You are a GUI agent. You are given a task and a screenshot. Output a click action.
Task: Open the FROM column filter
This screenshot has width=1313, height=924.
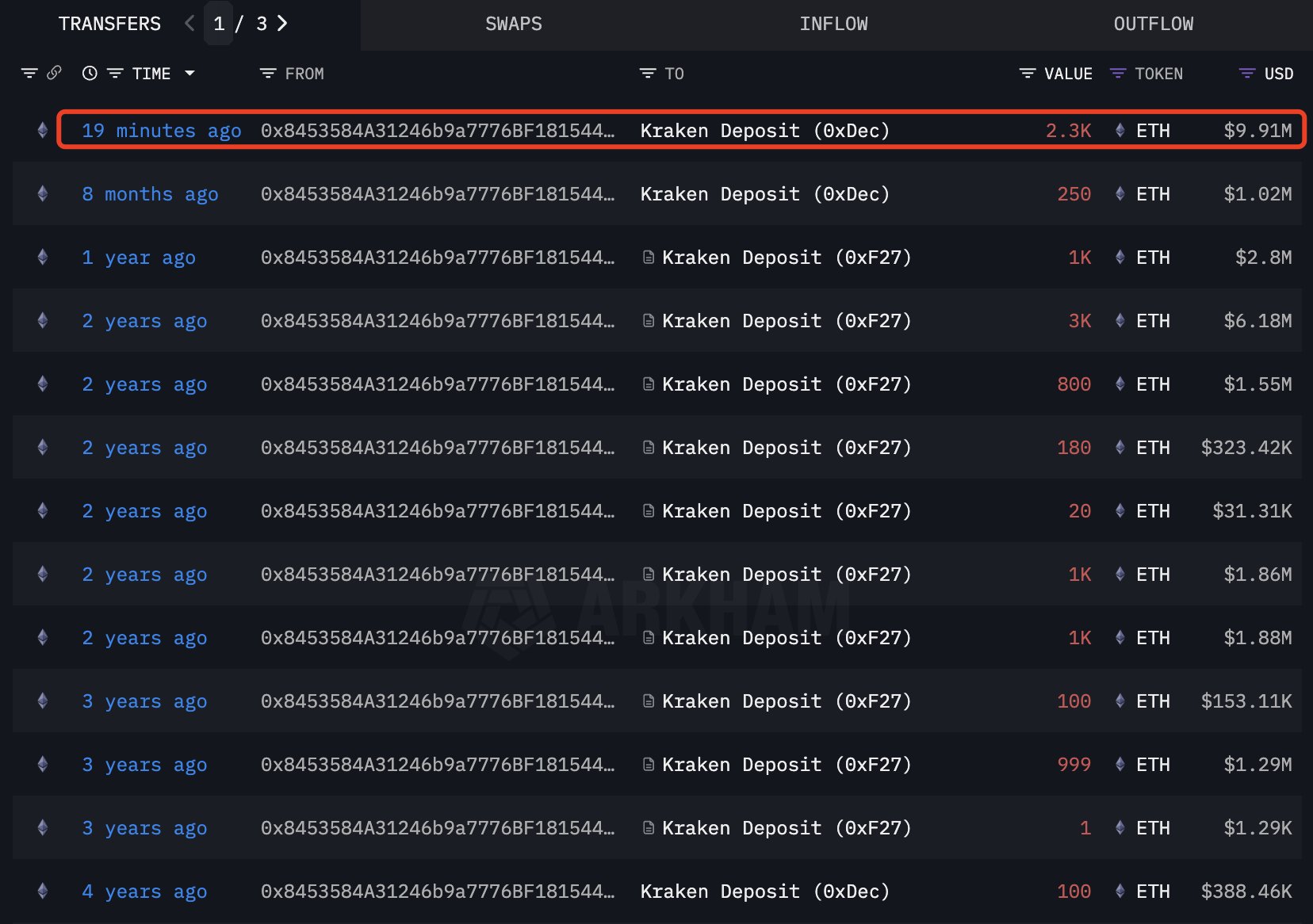[268, 74]
